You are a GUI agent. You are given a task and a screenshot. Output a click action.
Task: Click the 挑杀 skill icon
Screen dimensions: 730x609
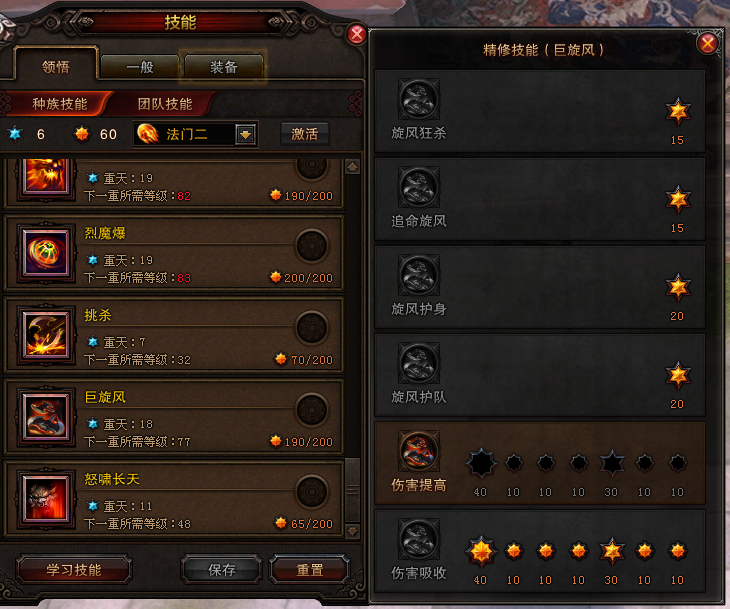point(46,335)
